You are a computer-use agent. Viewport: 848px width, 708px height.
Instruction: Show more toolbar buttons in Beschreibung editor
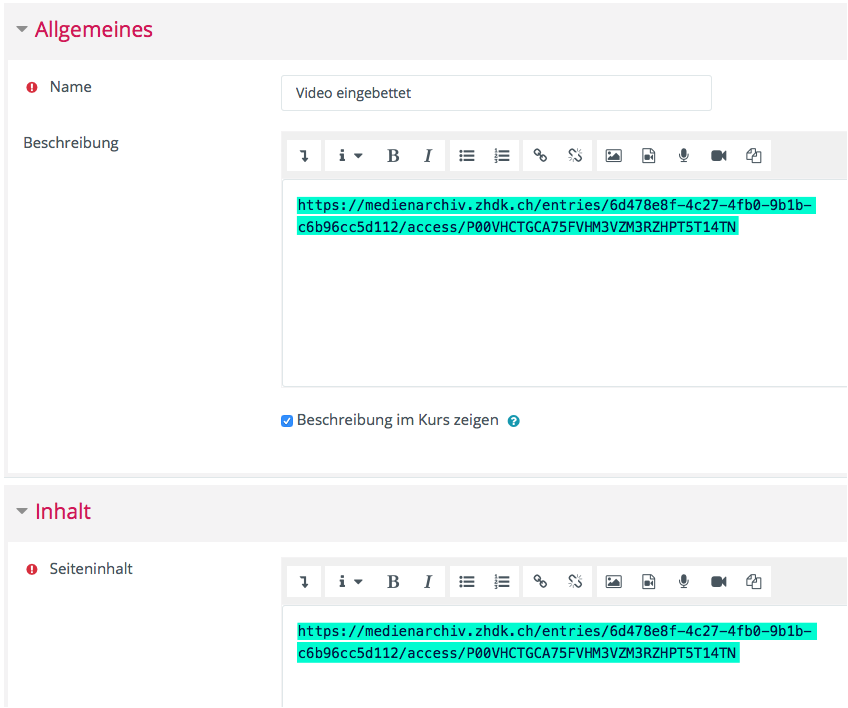(304, 155)
